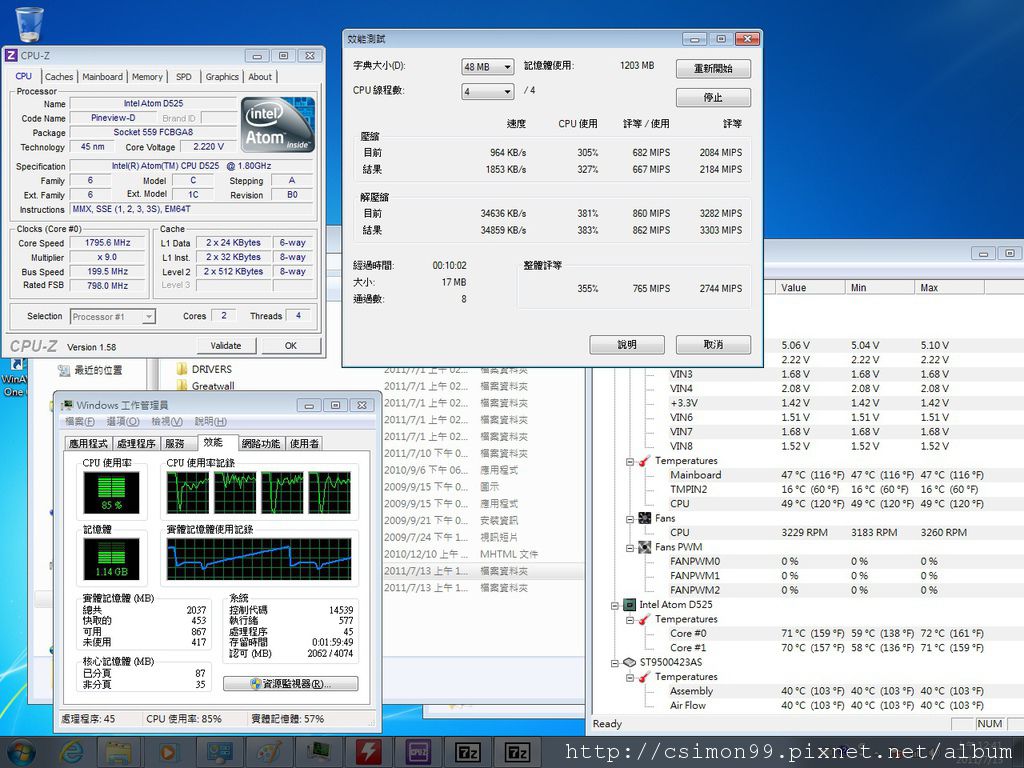Click the fan icon next to Fans
The height and width of the screenshot is (768, 1024).
coord(645,518)
